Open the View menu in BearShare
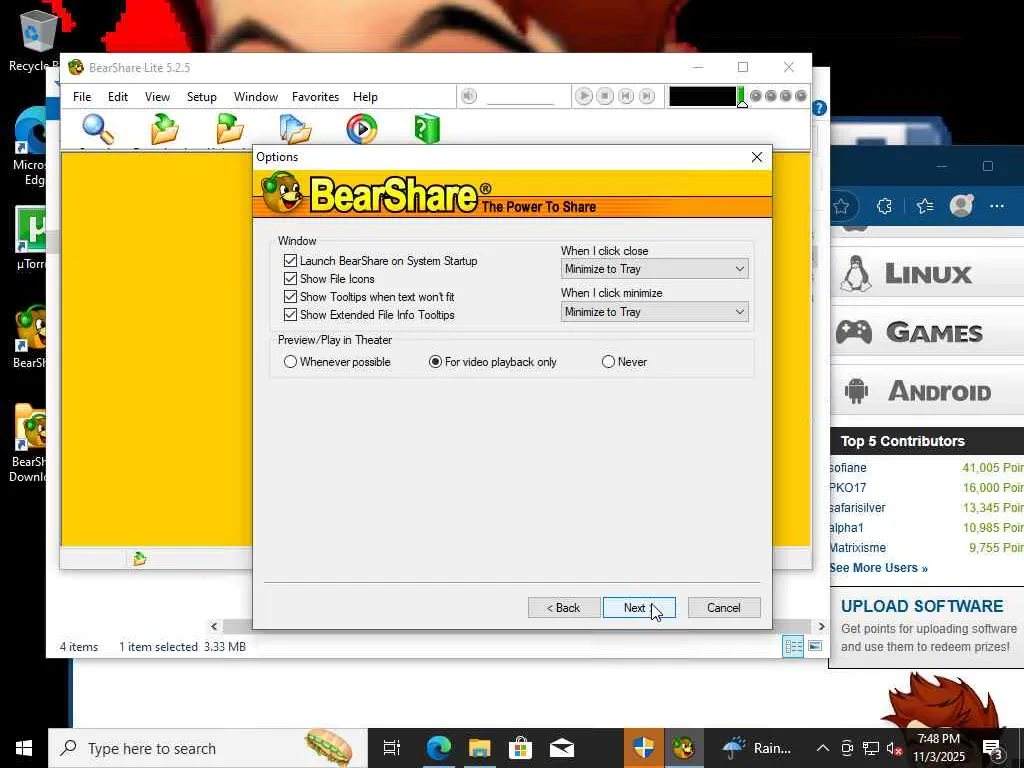Screen dimensions: 1024x768 (x=157, y=97)
